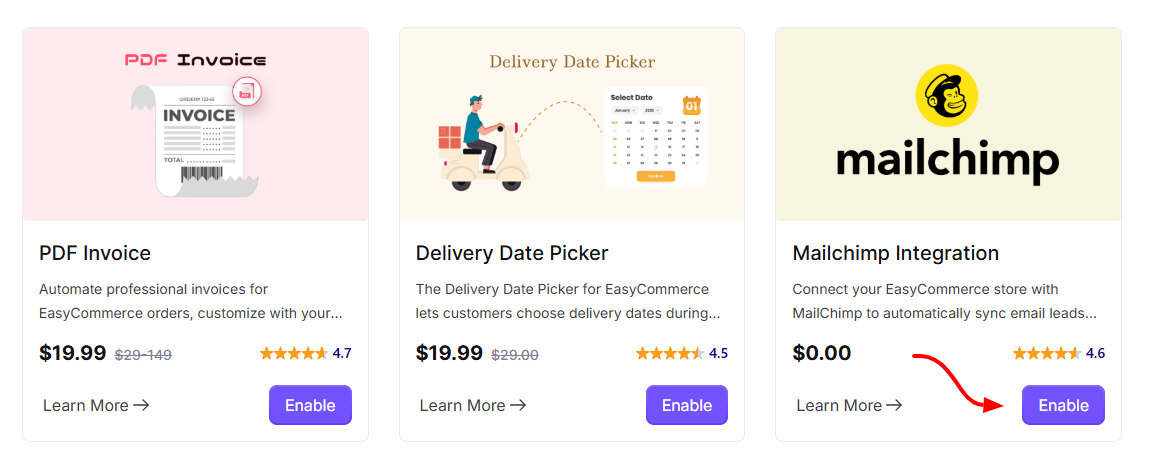1149x463 pixels.
Task: Enable the PDF Invoice addon
Action: point(310,405)
